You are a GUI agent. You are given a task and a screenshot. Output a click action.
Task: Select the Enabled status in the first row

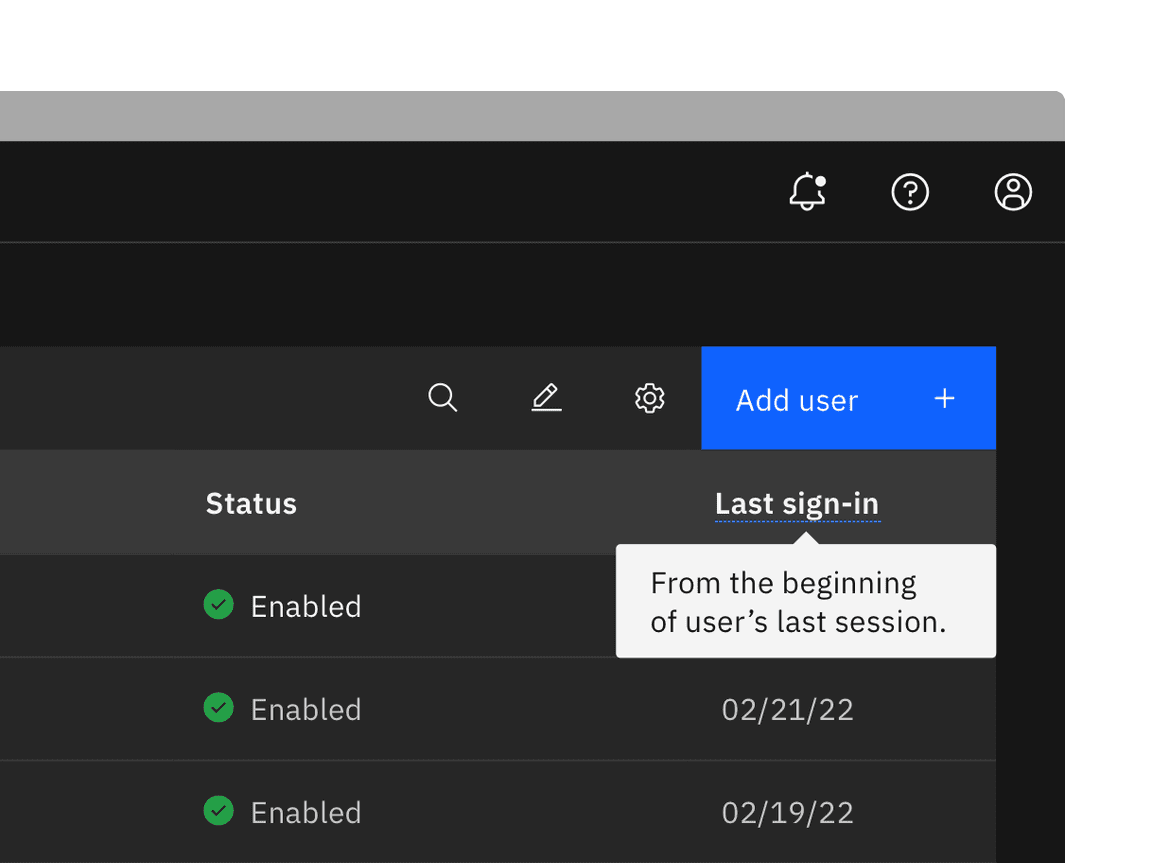pos(305,607)
